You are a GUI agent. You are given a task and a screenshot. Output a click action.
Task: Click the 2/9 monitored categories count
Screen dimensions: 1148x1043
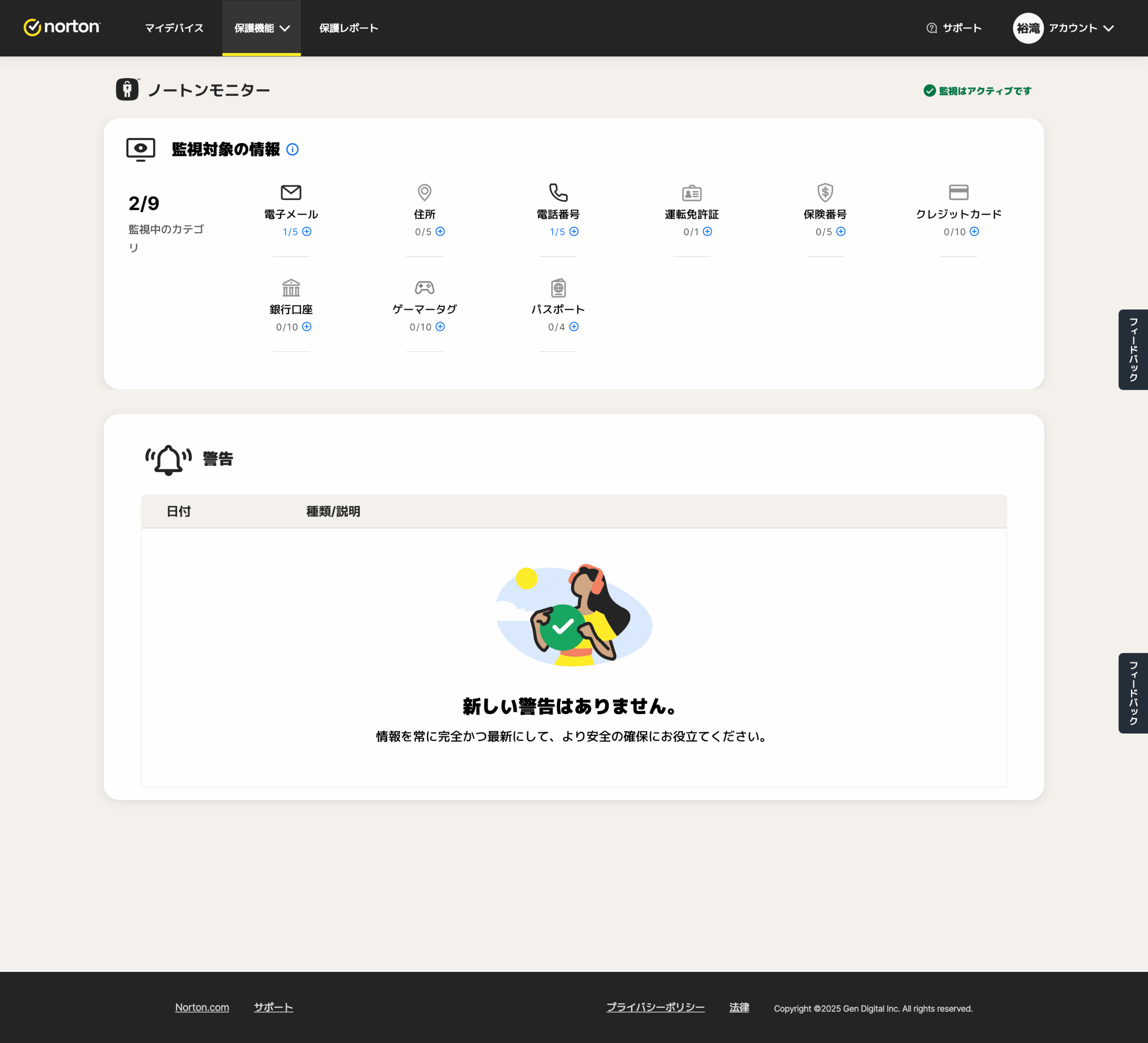[x=144, y=203]
